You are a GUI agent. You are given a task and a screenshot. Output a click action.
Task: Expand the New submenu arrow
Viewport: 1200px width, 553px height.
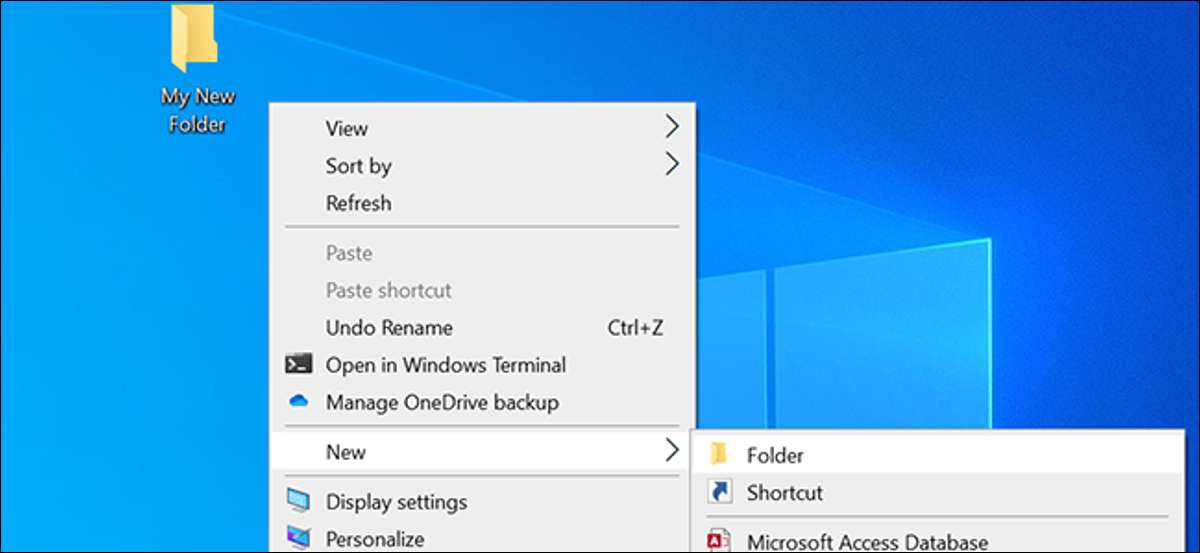pyautogui.click(x=672, y=451)
